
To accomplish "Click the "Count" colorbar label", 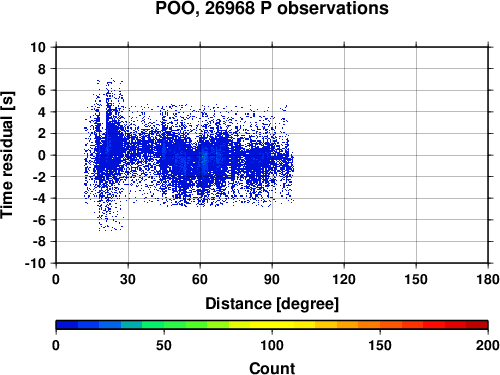I will 272,368.
